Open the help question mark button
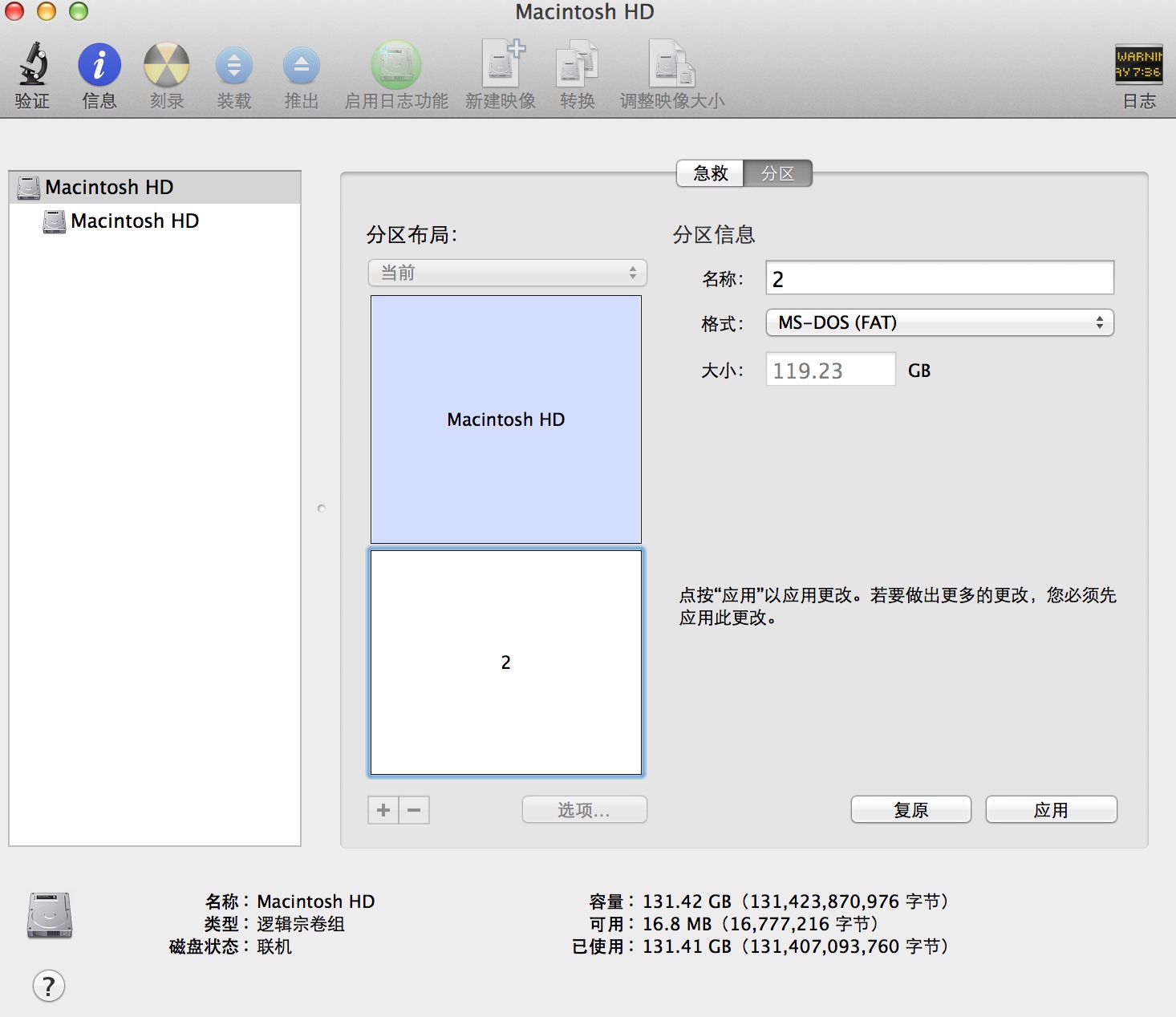Image resolution: width=1176 pixels, height=1017 pixels. (49, 986)
